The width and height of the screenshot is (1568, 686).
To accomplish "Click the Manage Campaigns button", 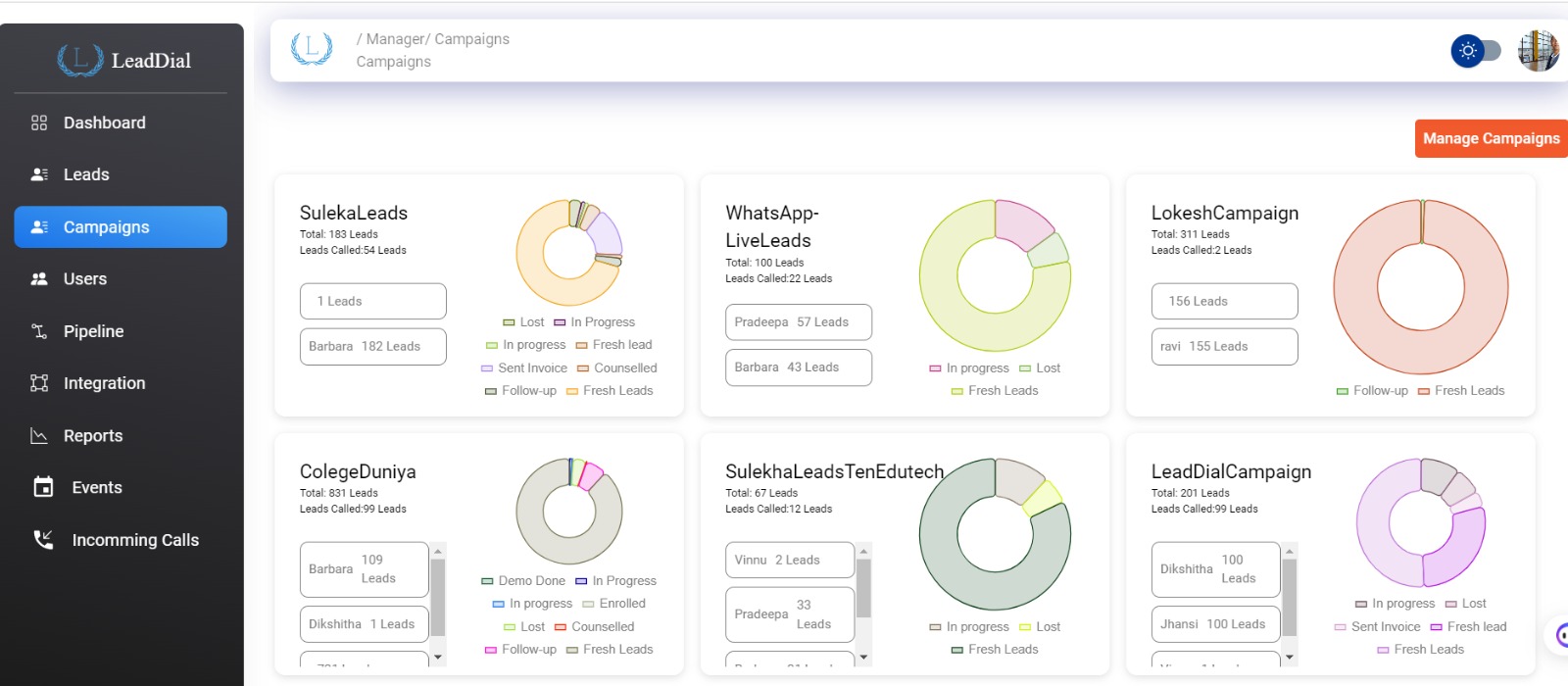I will pos(1492,138).
